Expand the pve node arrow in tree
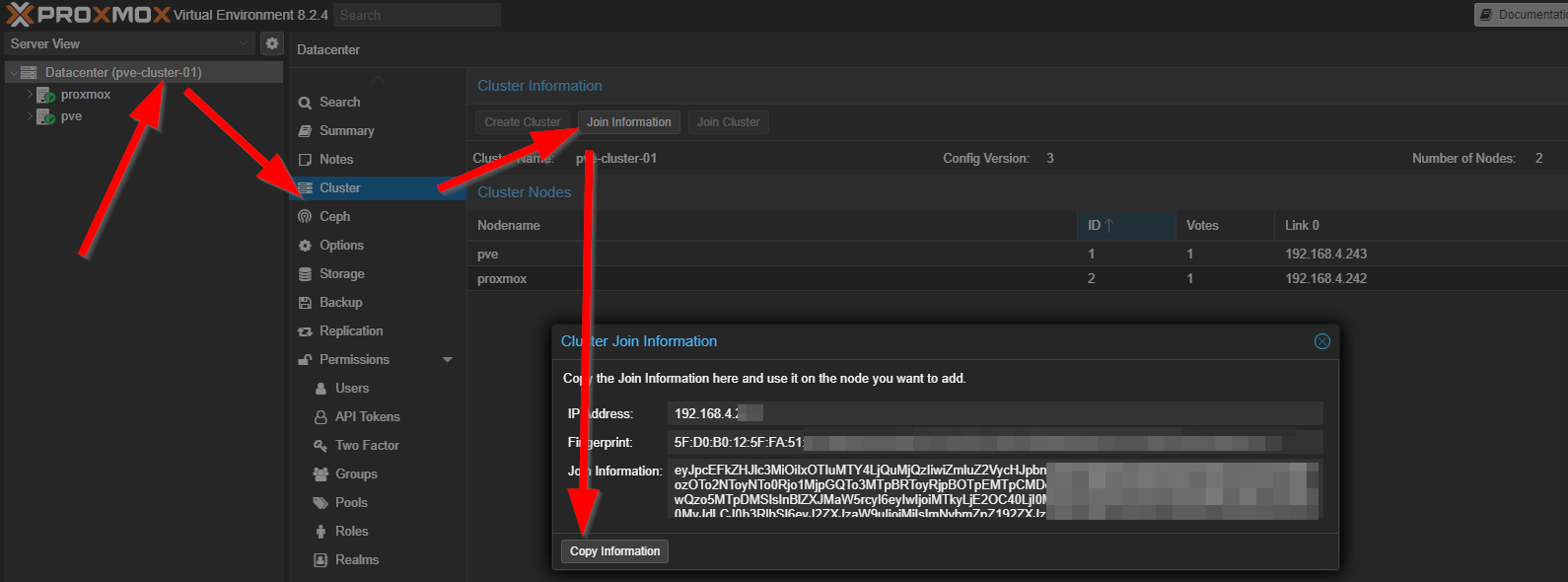 (30, 116)
